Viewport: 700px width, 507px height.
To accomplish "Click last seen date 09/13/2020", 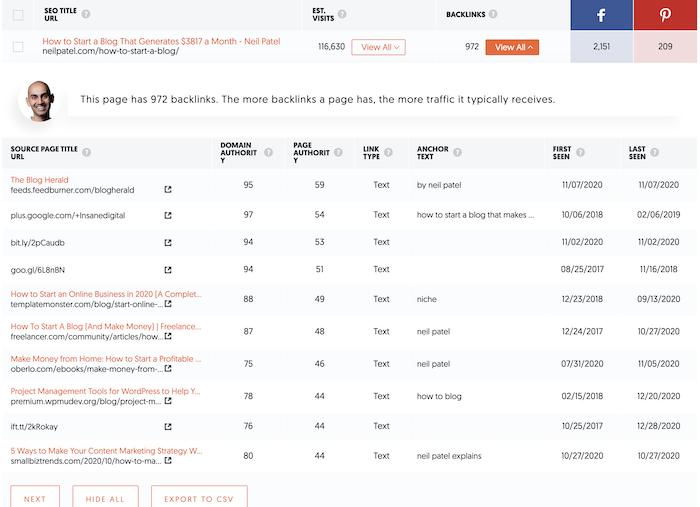I will coord(658,299).
